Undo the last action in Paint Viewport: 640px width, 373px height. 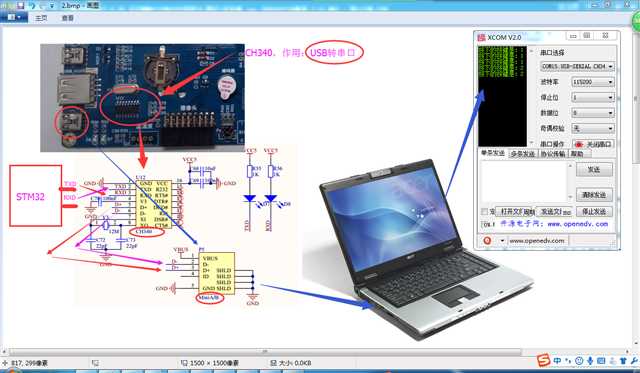tap(33, 5)
